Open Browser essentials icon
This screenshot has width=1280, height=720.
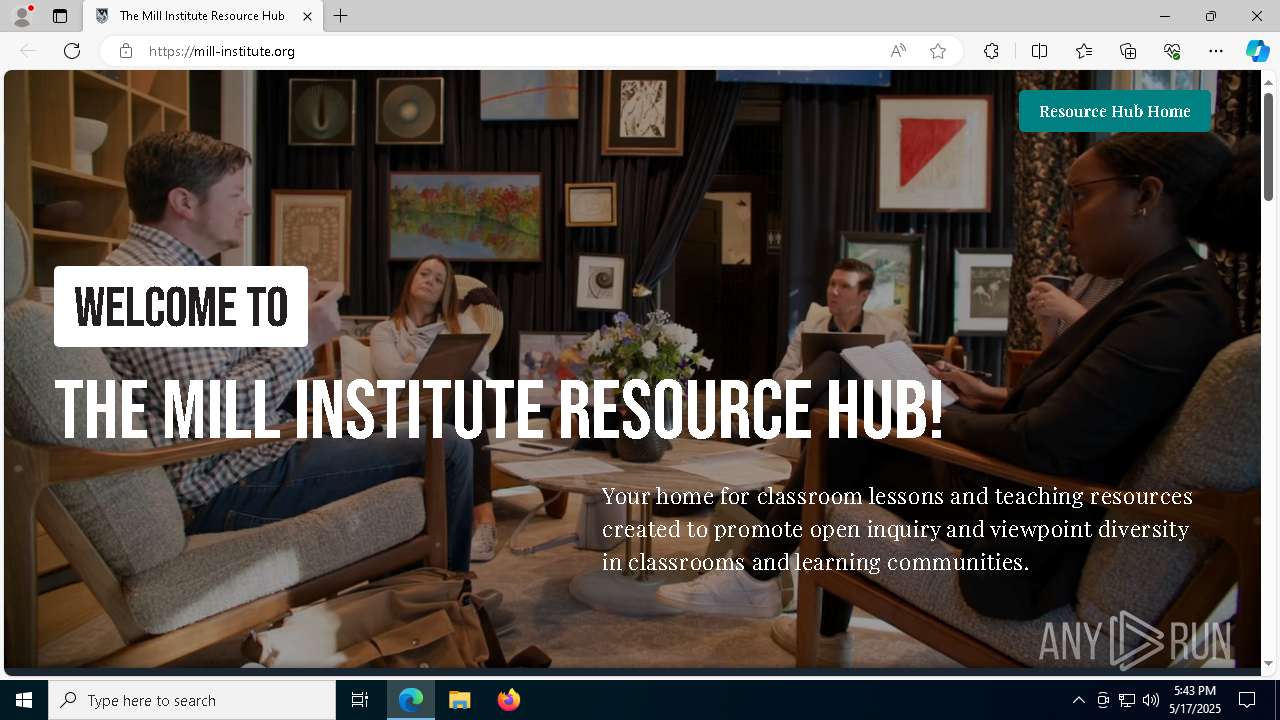click(x=1172, y=51)
